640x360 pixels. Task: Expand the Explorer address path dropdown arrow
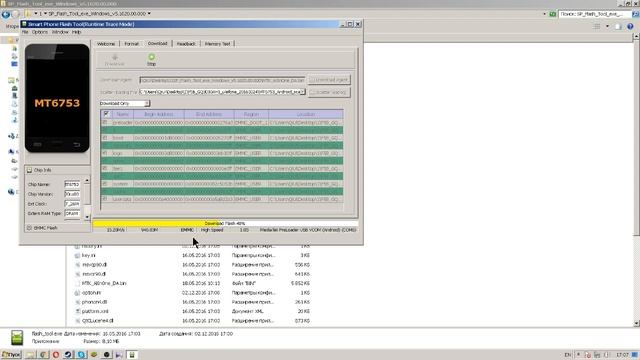[x=149, y=14]
